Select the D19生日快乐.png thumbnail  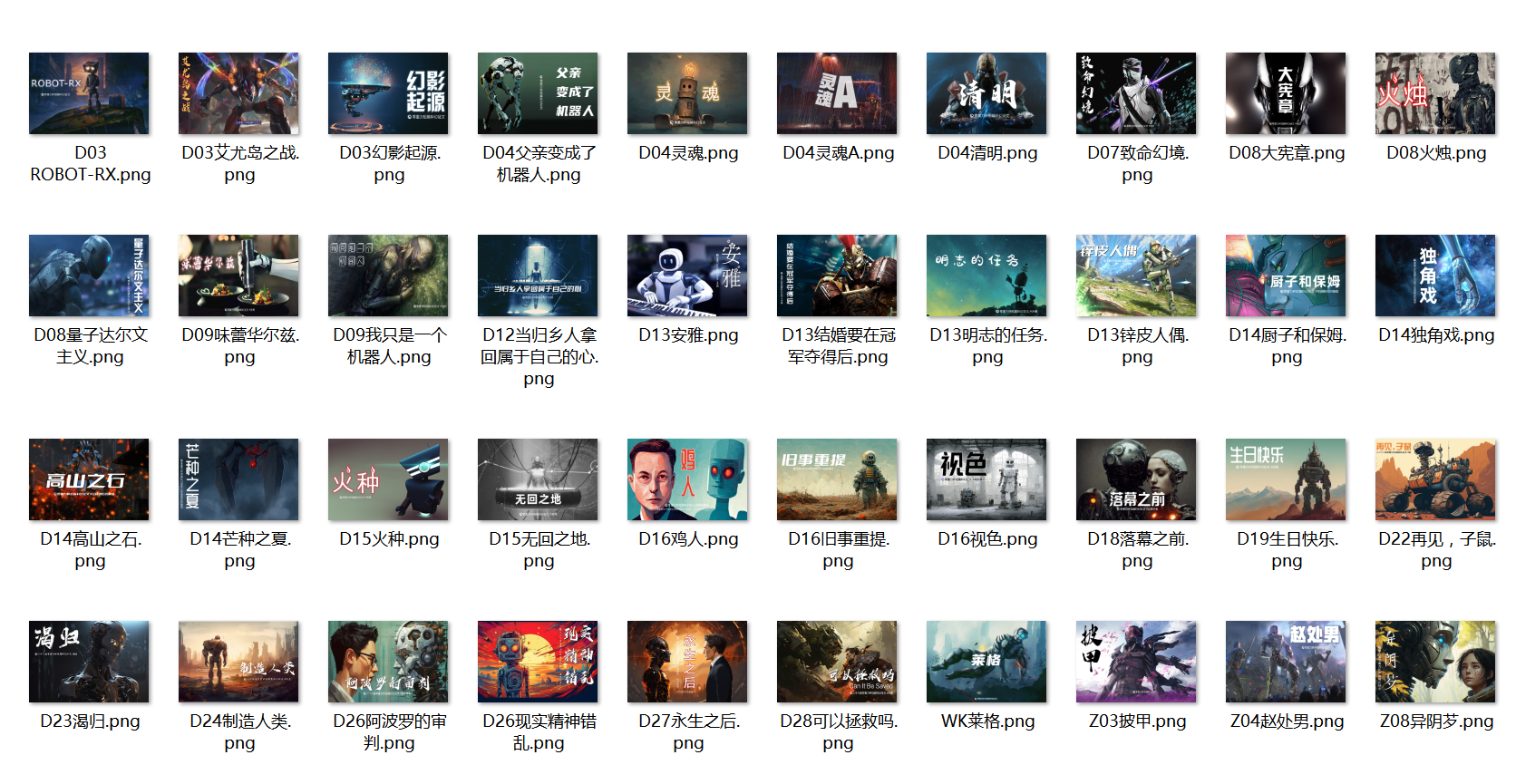pyautogui.click(x=1286, y=479)
